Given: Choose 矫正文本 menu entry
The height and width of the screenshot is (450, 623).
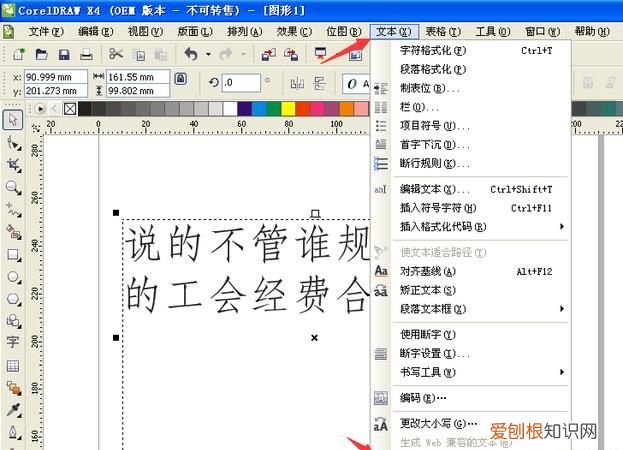Looking at the screenshot, I should click(x=471, y=290).
